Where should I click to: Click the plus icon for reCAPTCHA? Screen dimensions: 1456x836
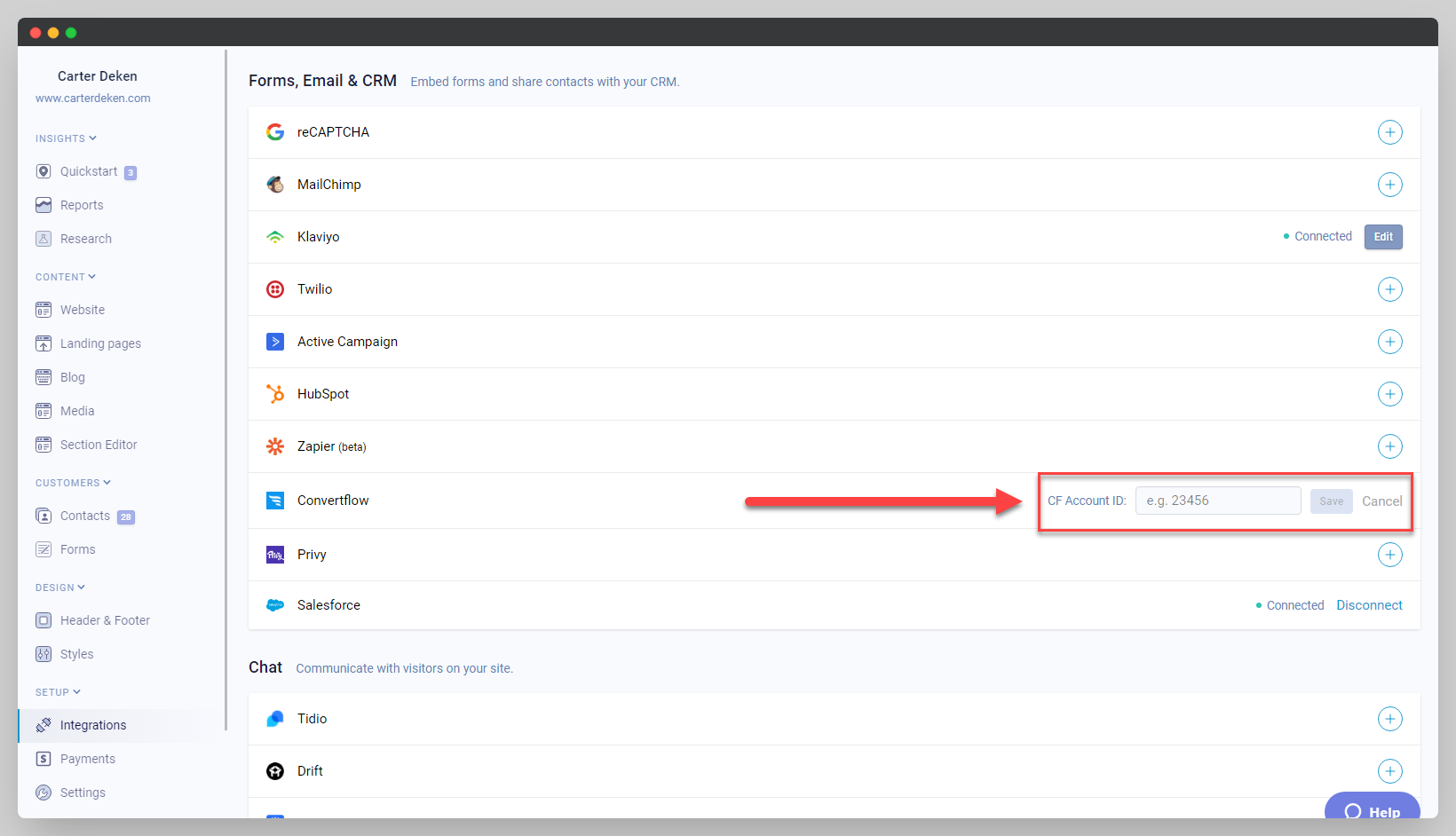[1389, 132]
